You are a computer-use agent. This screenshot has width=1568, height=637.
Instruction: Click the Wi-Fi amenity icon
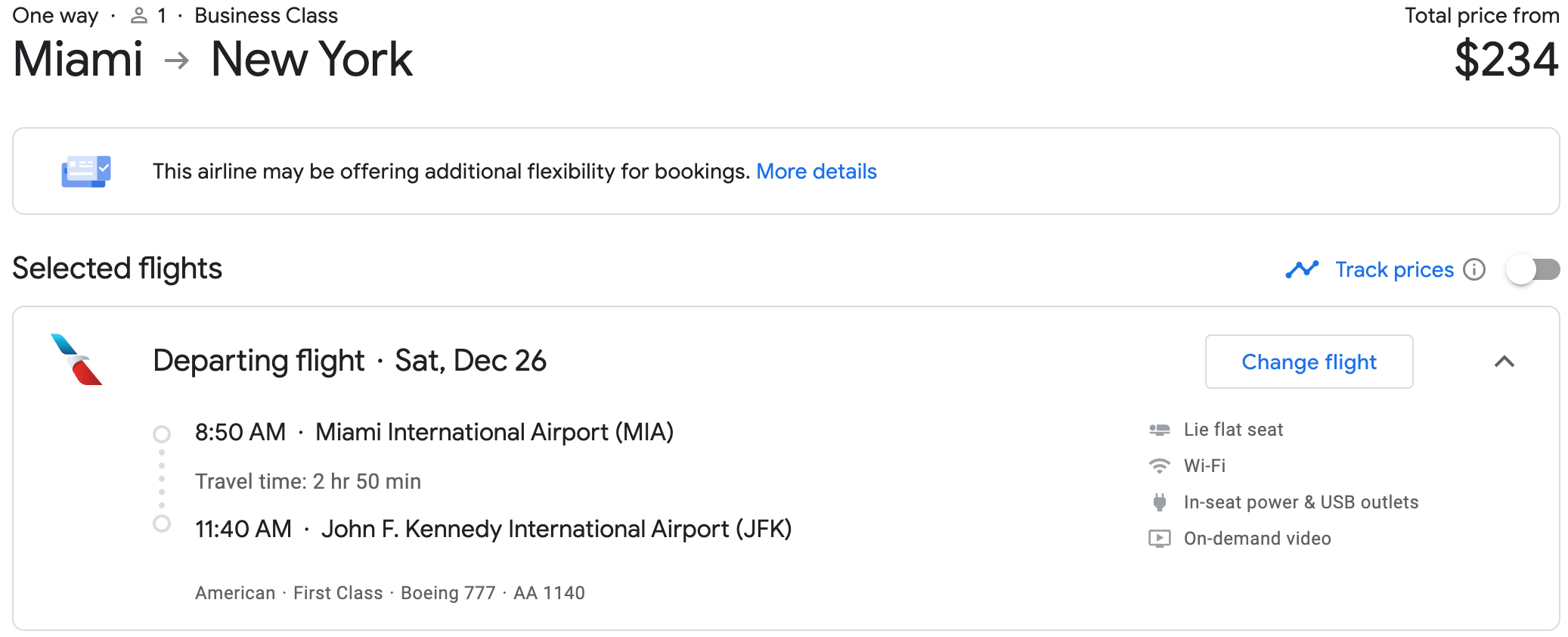(1159, 466)
